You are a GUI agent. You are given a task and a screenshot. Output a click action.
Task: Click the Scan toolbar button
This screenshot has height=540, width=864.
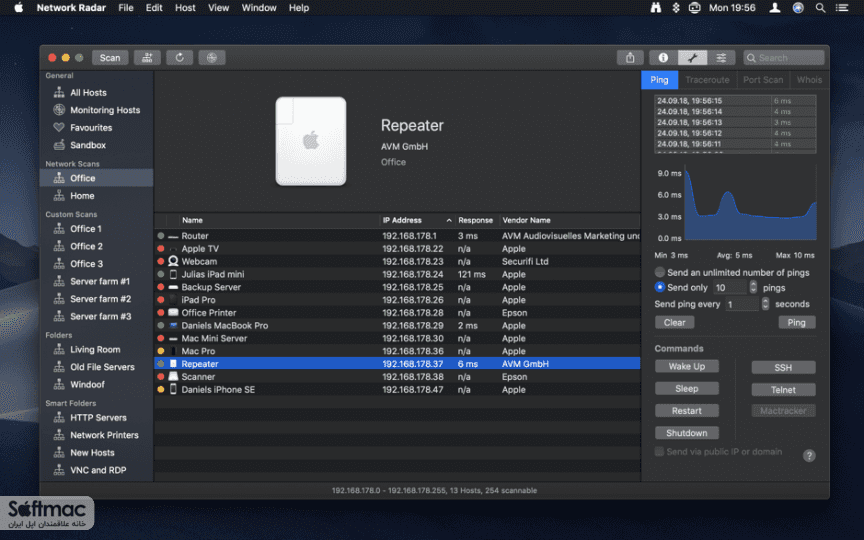coord(110,57)
